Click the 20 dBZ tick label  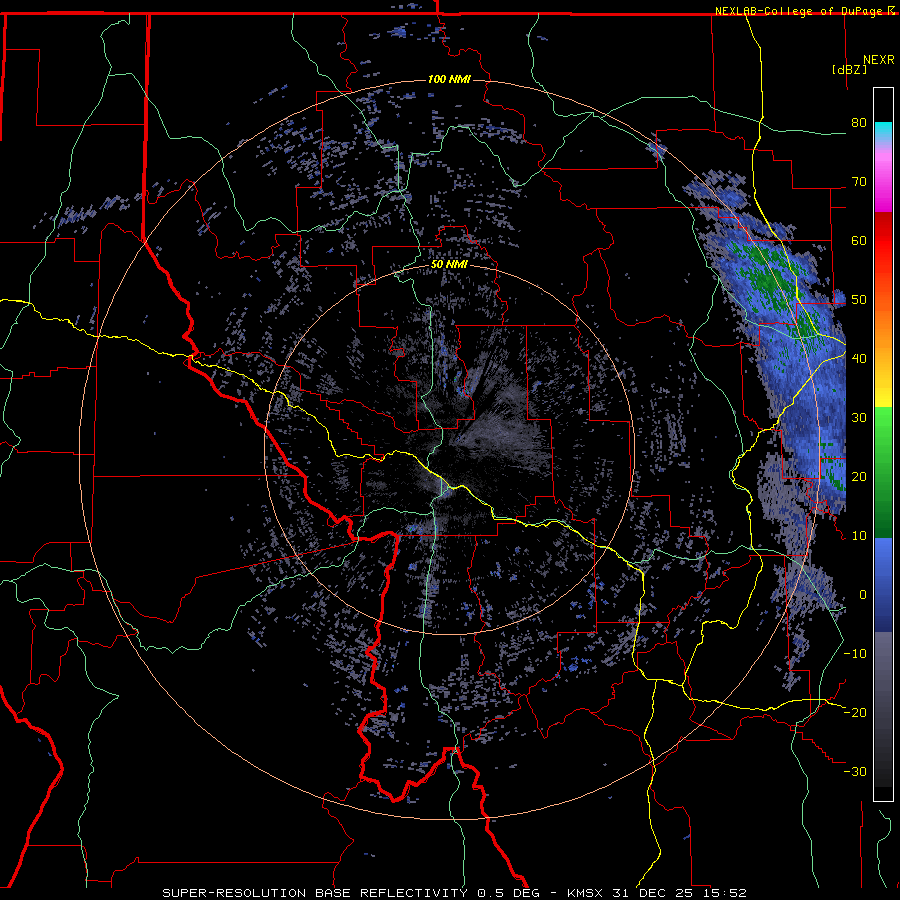(x=859, y=477)
